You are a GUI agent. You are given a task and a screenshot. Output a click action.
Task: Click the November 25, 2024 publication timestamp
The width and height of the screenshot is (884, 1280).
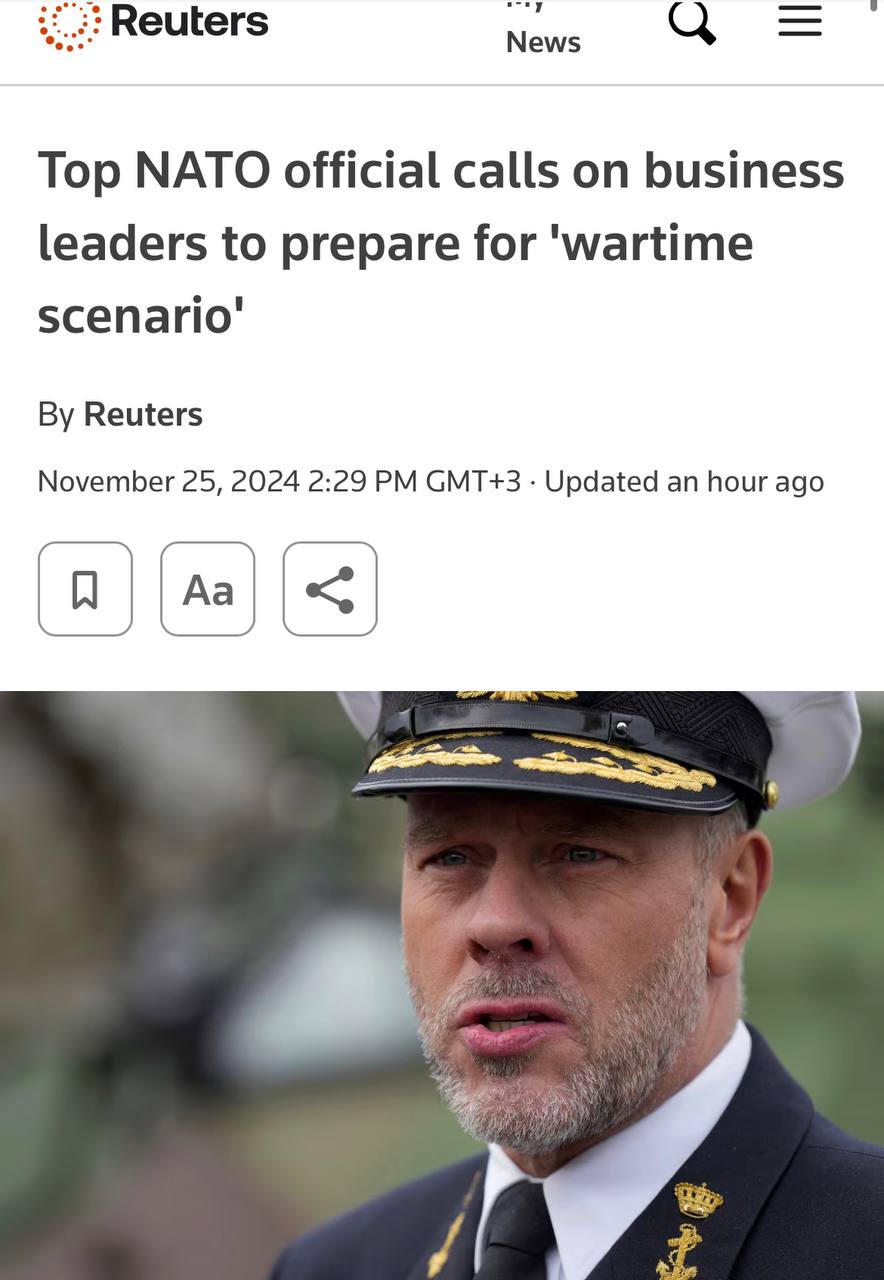coord(279,481)
